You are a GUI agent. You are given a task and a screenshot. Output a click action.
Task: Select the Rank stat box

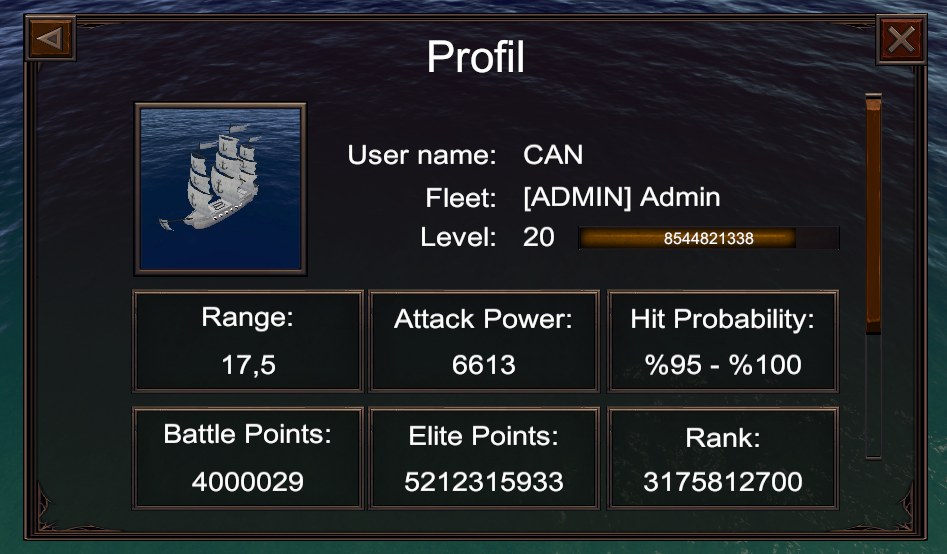tap(723, 457)
